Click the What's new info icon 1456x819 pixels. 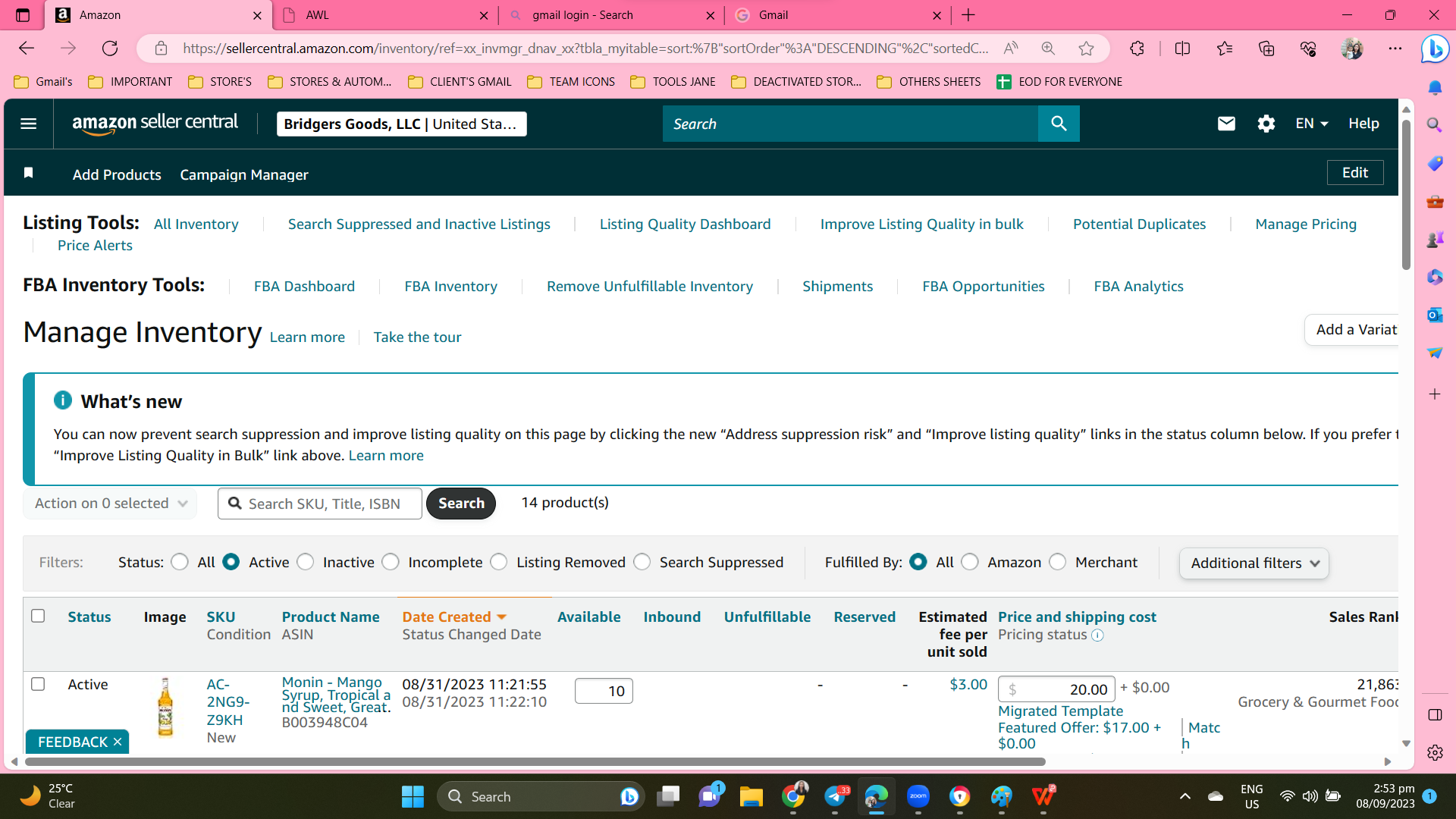pos(63,400)
